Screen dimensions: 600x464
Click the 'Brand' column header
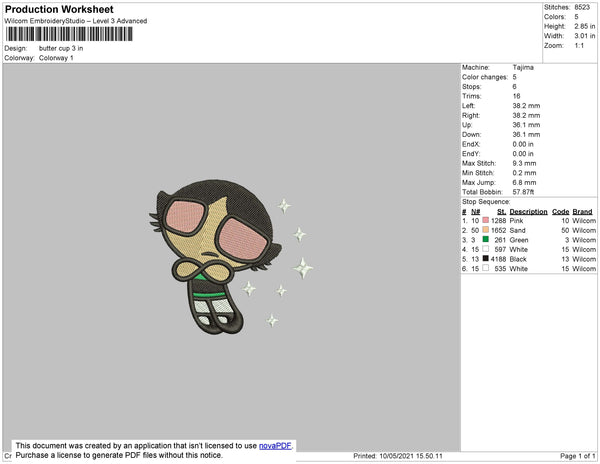582,212
